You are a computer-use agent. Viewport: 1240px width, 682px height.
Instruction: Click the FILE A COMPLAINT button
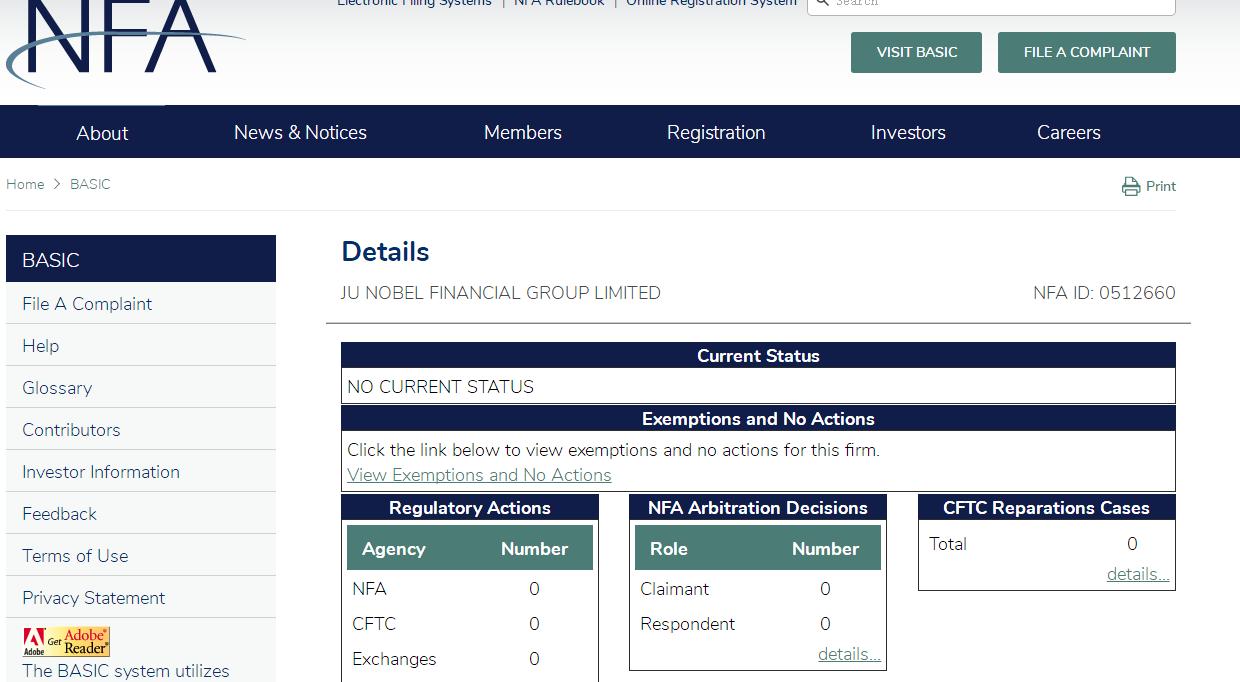point(1087,52)
